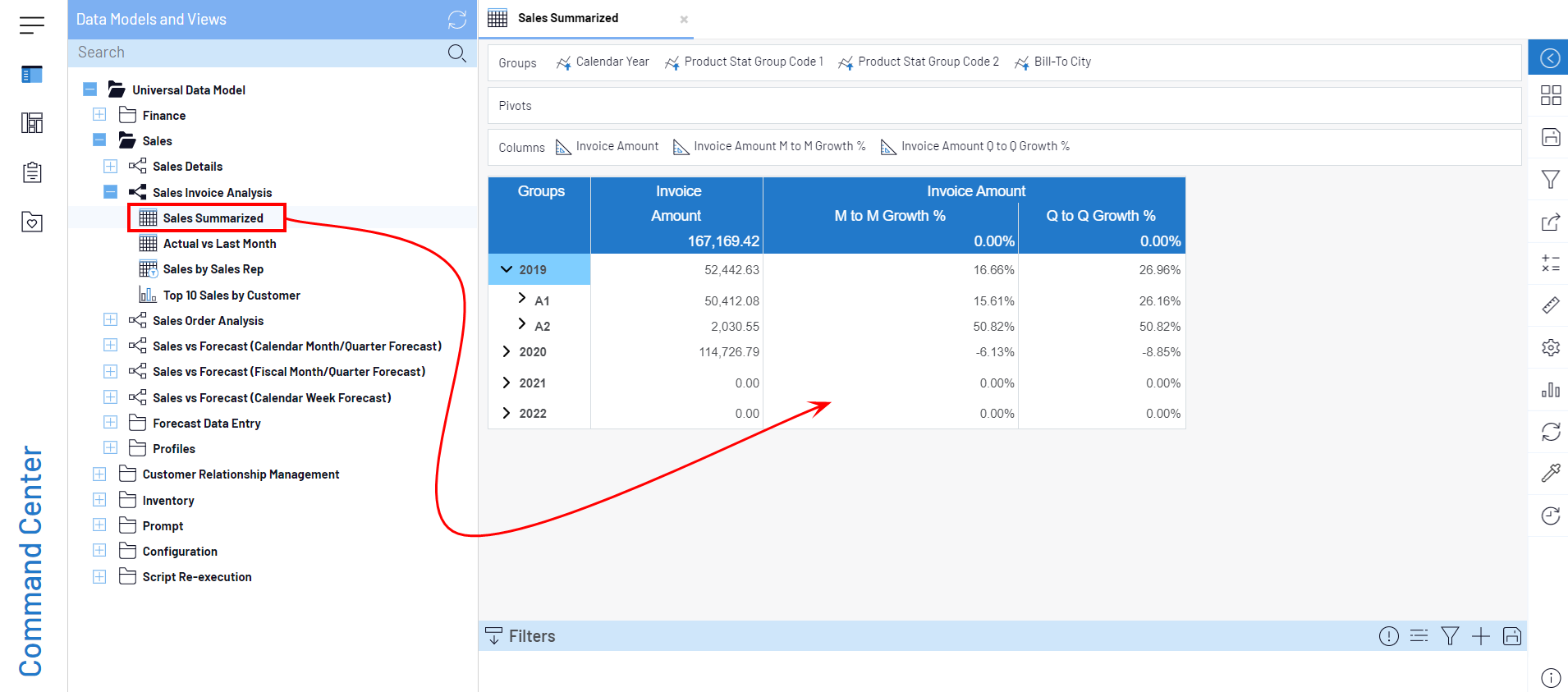Click the refresh icon in Data Models header
The width and height of the screenshot is (1568, 692).
click(x=457, y=20)
